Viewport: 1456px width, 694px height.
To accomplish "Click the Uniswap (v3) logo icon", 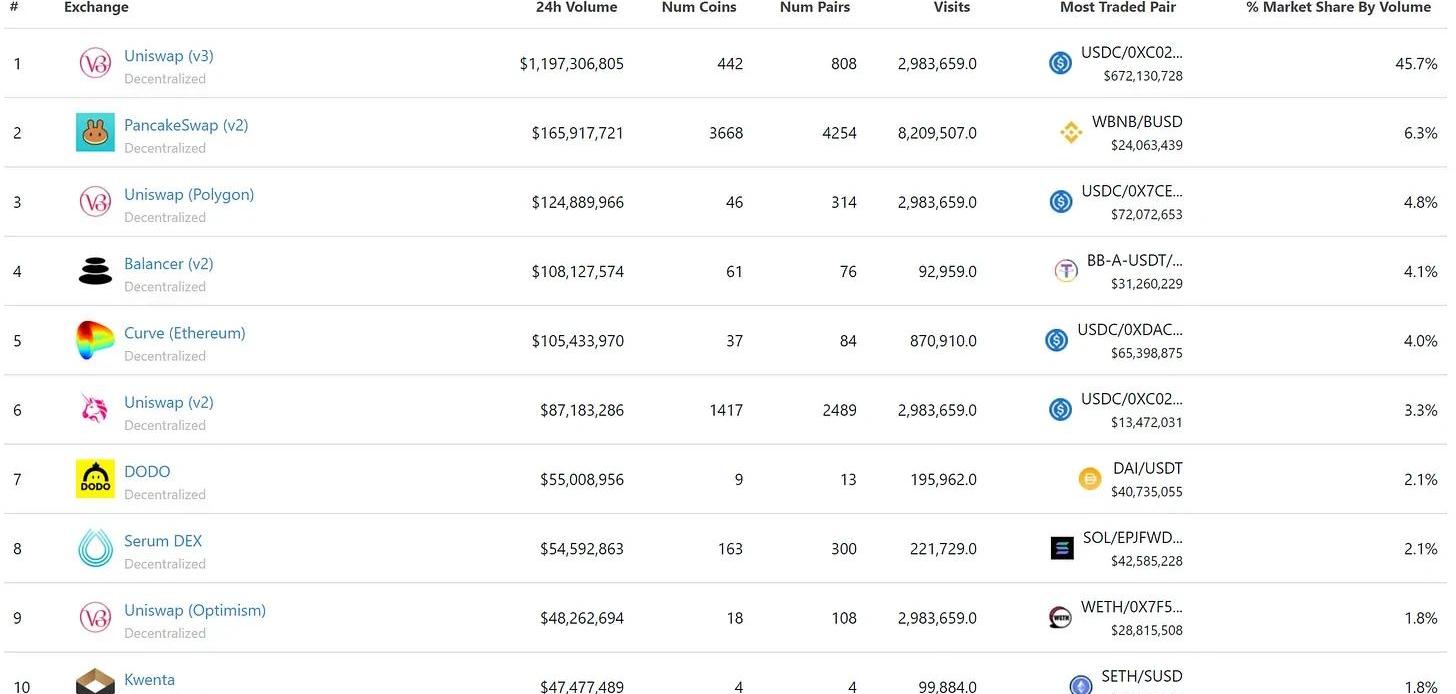I will [95, 63].
